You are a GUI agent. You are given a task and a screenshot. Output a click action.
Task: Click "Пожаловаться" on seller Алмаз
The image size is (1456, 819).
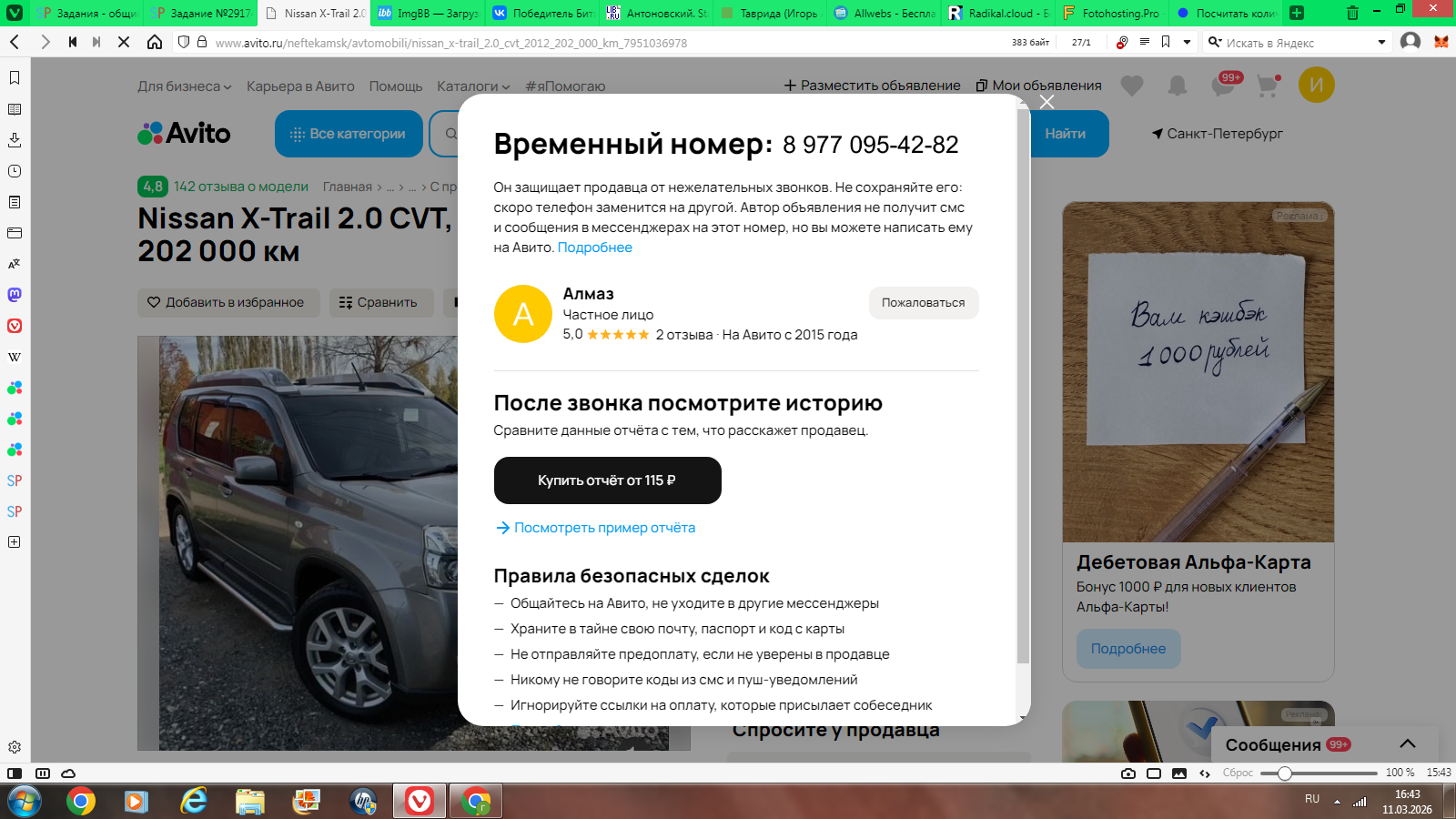coord(924,303)
